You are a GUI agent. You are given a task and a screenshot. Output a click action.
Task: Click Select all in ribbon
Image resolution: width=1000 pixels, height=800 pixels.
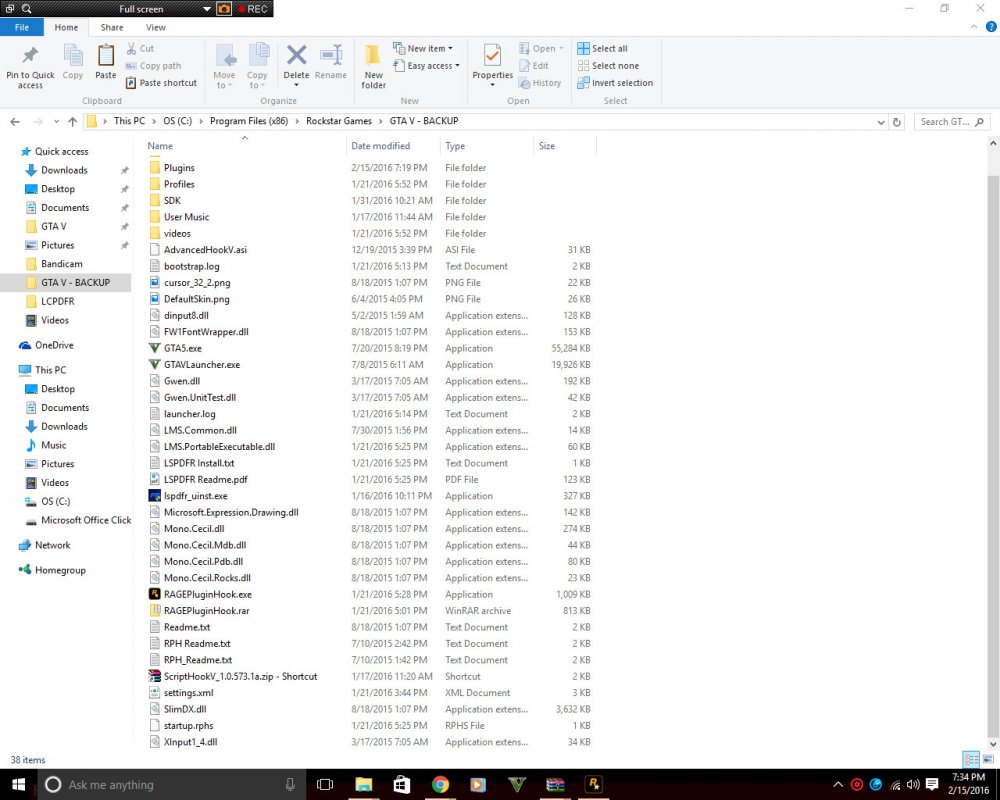coord(603,48)
